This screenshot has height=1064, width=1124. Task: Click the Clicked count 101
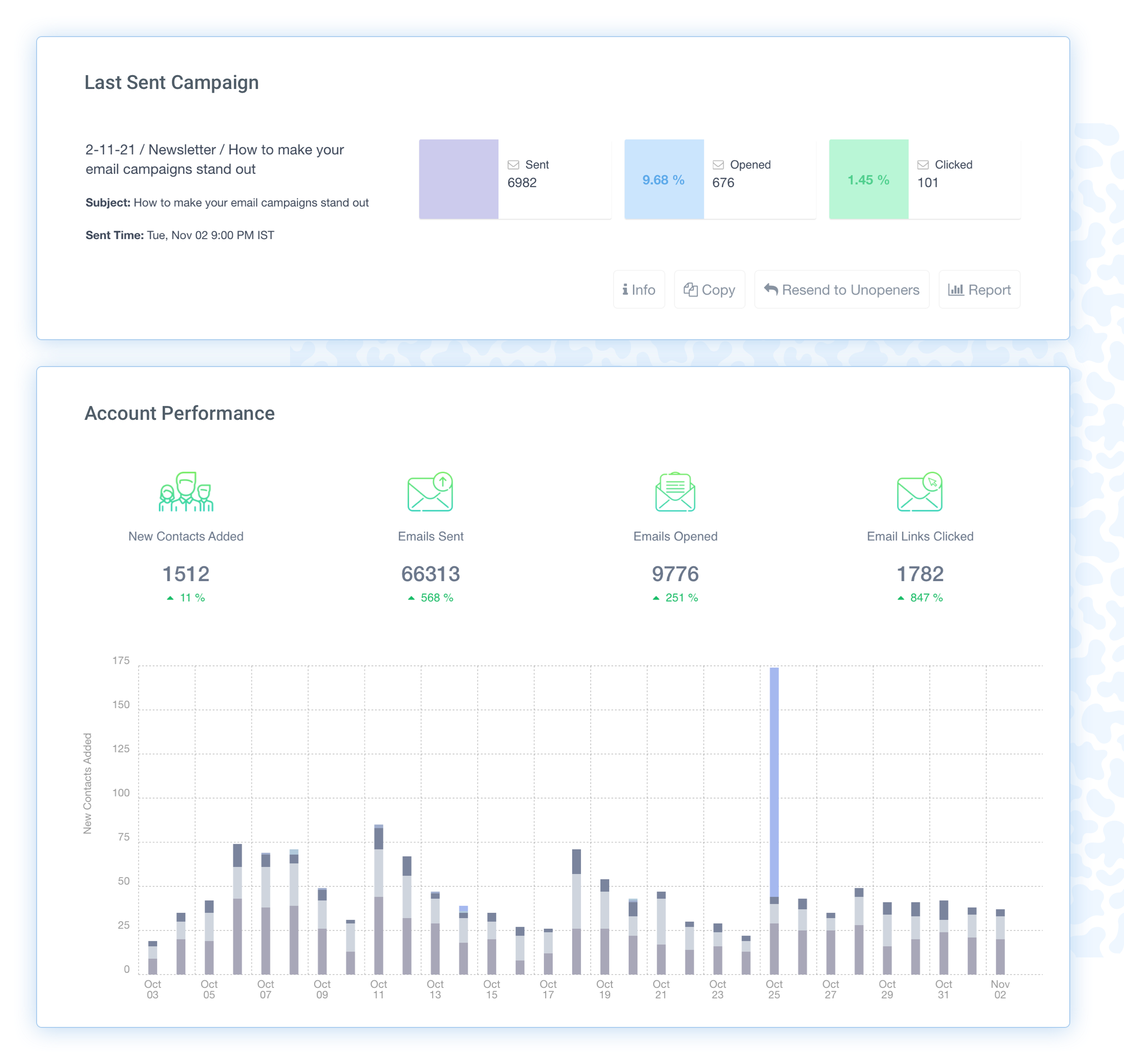[x=928, y=183]
